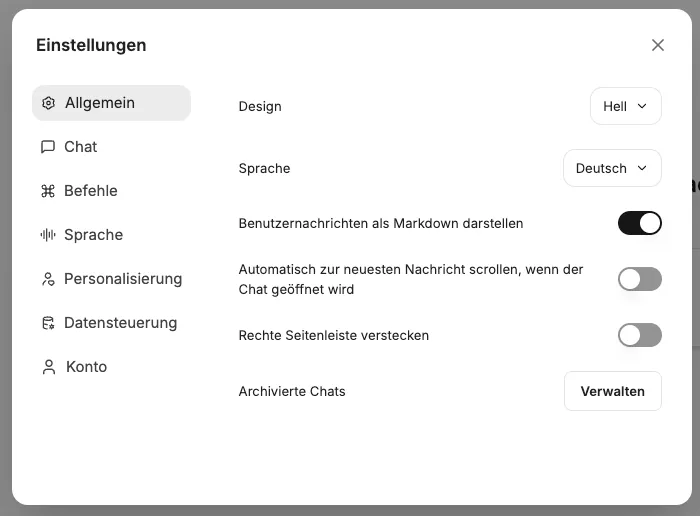The width and height of the screenshot is (700, 516).
Task: Select the Befehle label in sidebar
Action: pos(91,191)
